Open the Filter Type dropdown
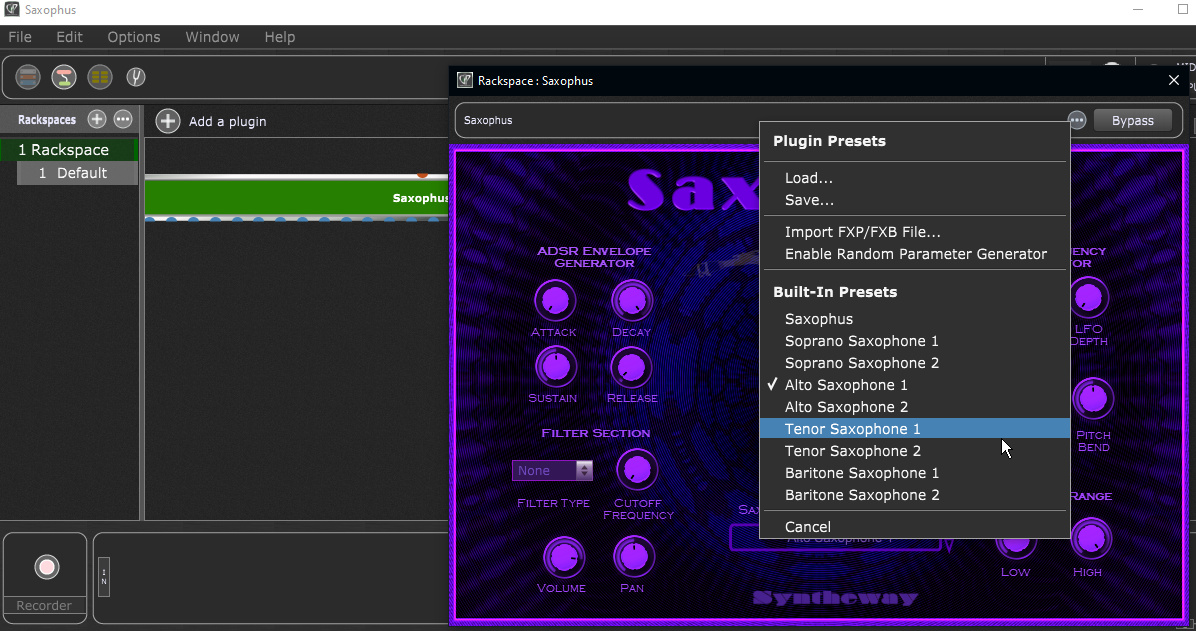The width and height of the screenshot is (1196, 631). (x=552, y=471)
